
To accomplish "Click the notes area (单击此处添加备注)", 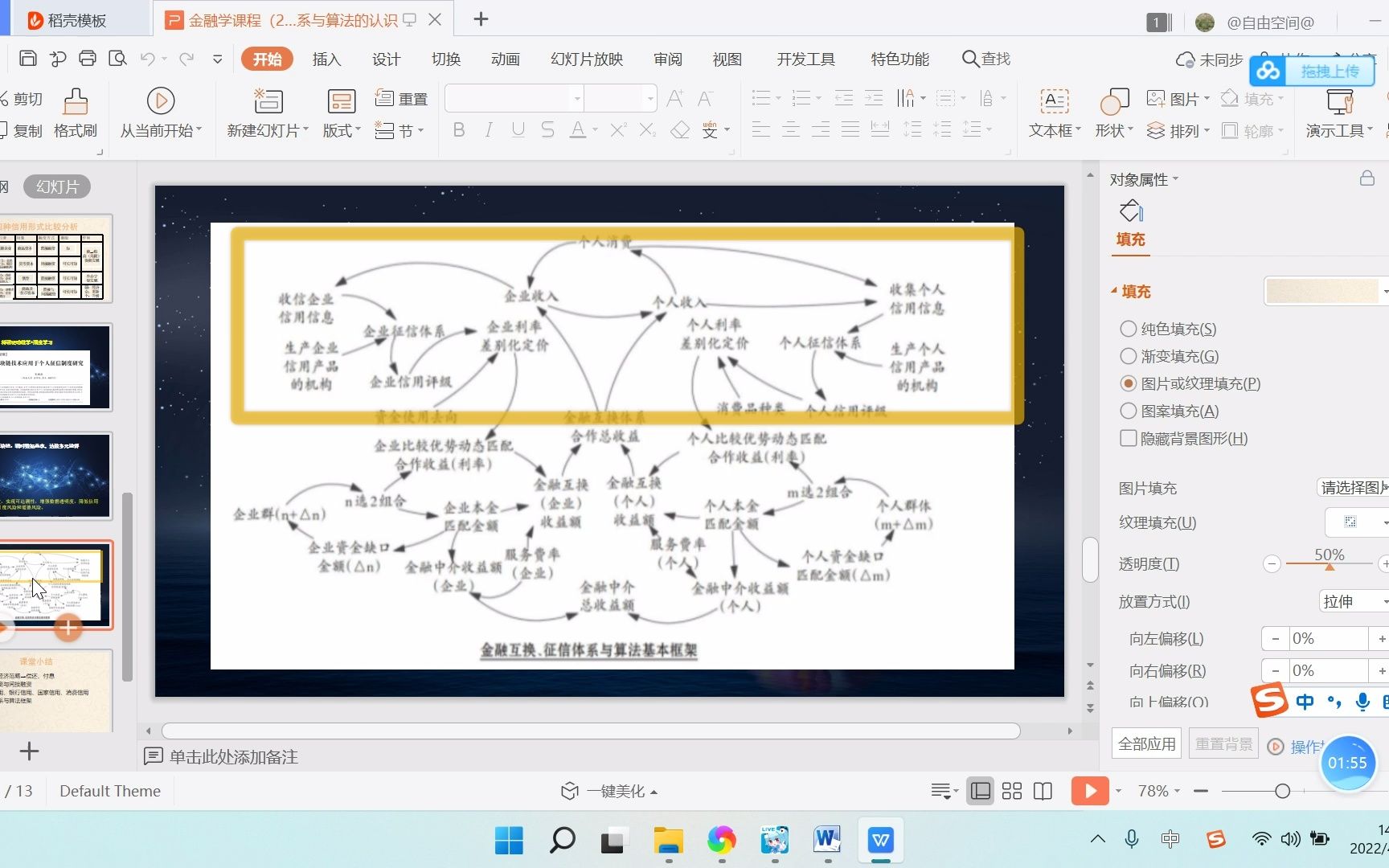I will pyautogui.click(x=233, y=756).
